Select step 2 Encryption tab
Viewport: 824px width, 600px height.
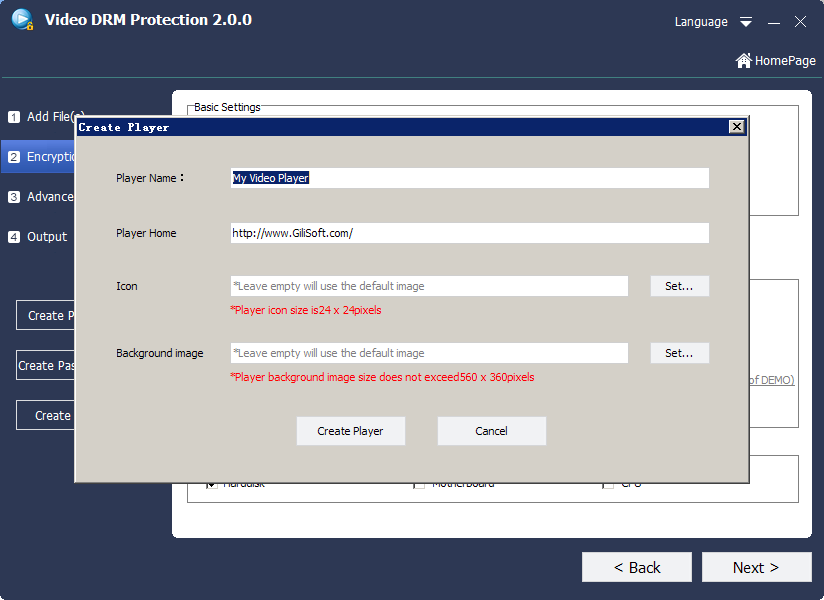click(39, 157)
